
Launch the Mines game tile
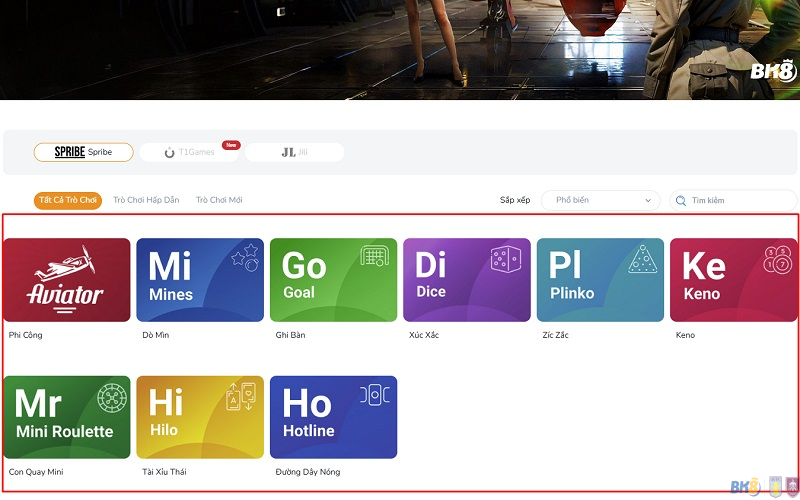200,280
